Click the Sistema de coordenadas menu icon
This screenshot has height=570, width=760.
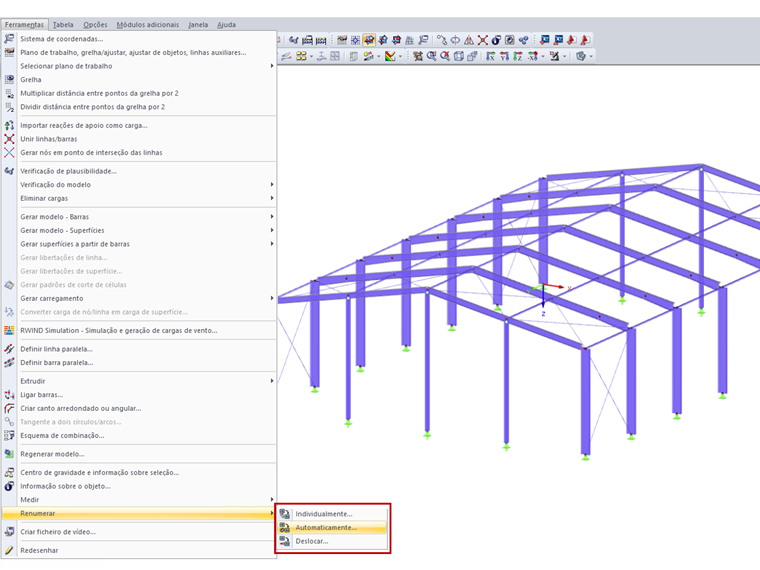point(9,38)
